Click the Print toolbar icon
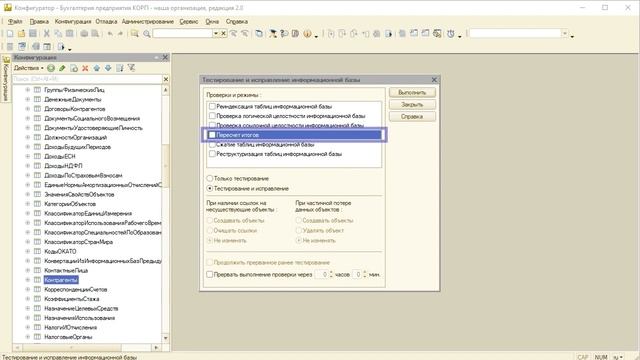 [84, 34]
